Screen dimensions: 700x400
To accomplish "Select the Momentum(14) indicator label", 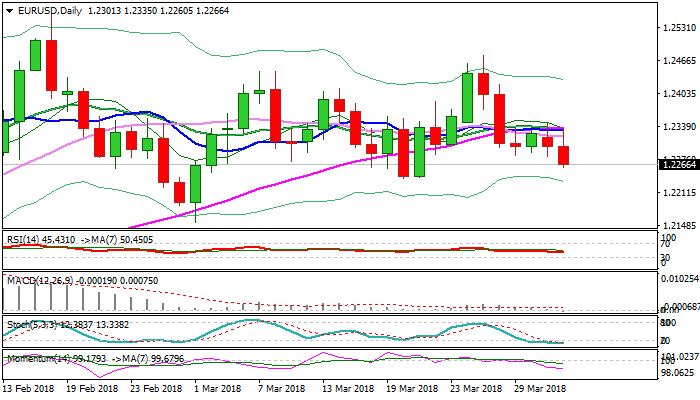I will tap(38, 358).
